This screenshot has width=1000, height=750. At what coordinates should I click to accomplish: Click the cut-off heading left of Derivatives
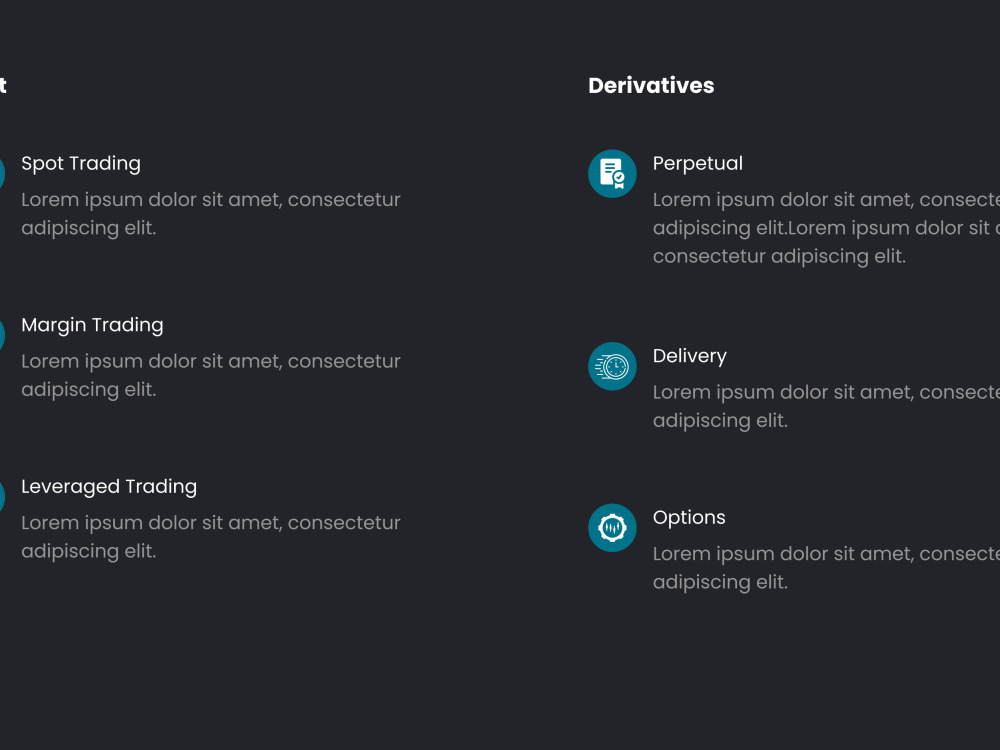(3, 85)
